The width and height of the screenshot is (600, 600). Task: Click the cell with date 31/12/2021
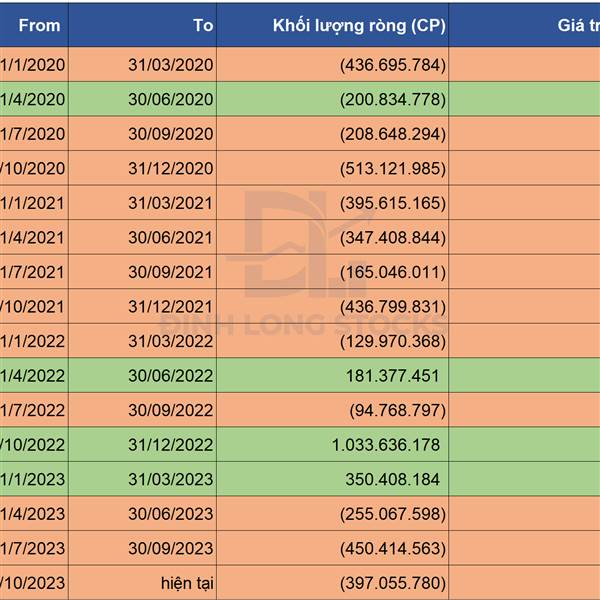[143, 307]
